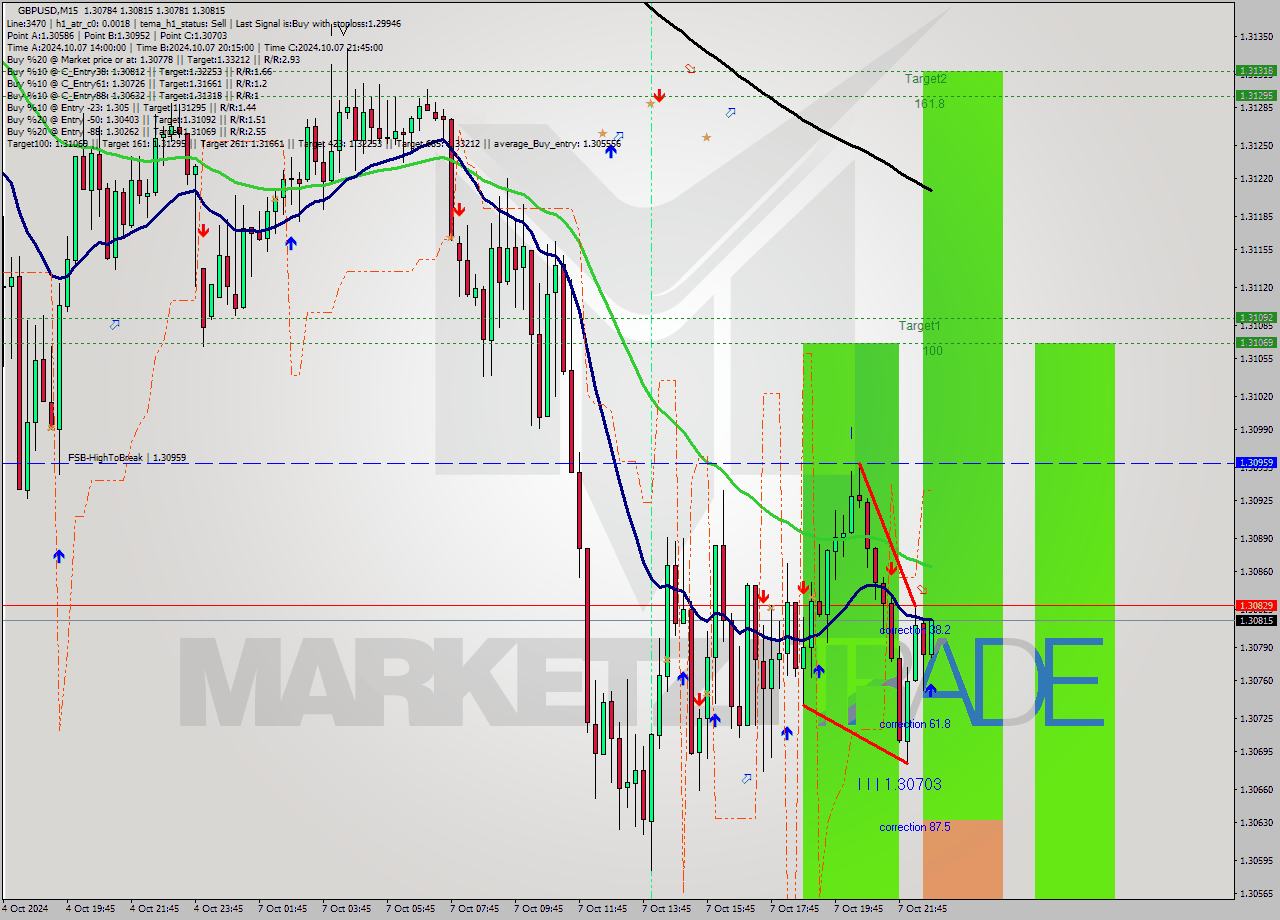Screen dimensions: 1280x920
Task: Click the '7 Oct 13:45' time axis label
Action: [x=667, y=909]
